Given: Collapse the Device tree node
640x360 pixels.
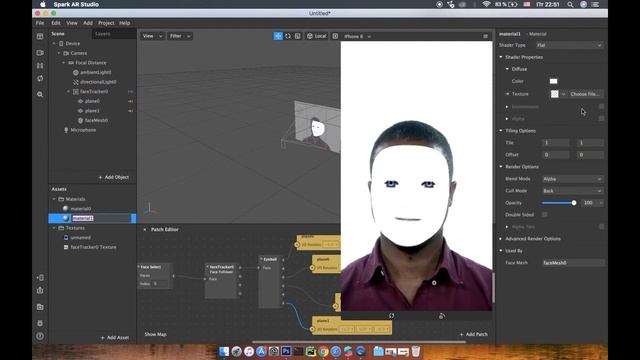Looking at the screenshot, I should (x=54, y=43).
